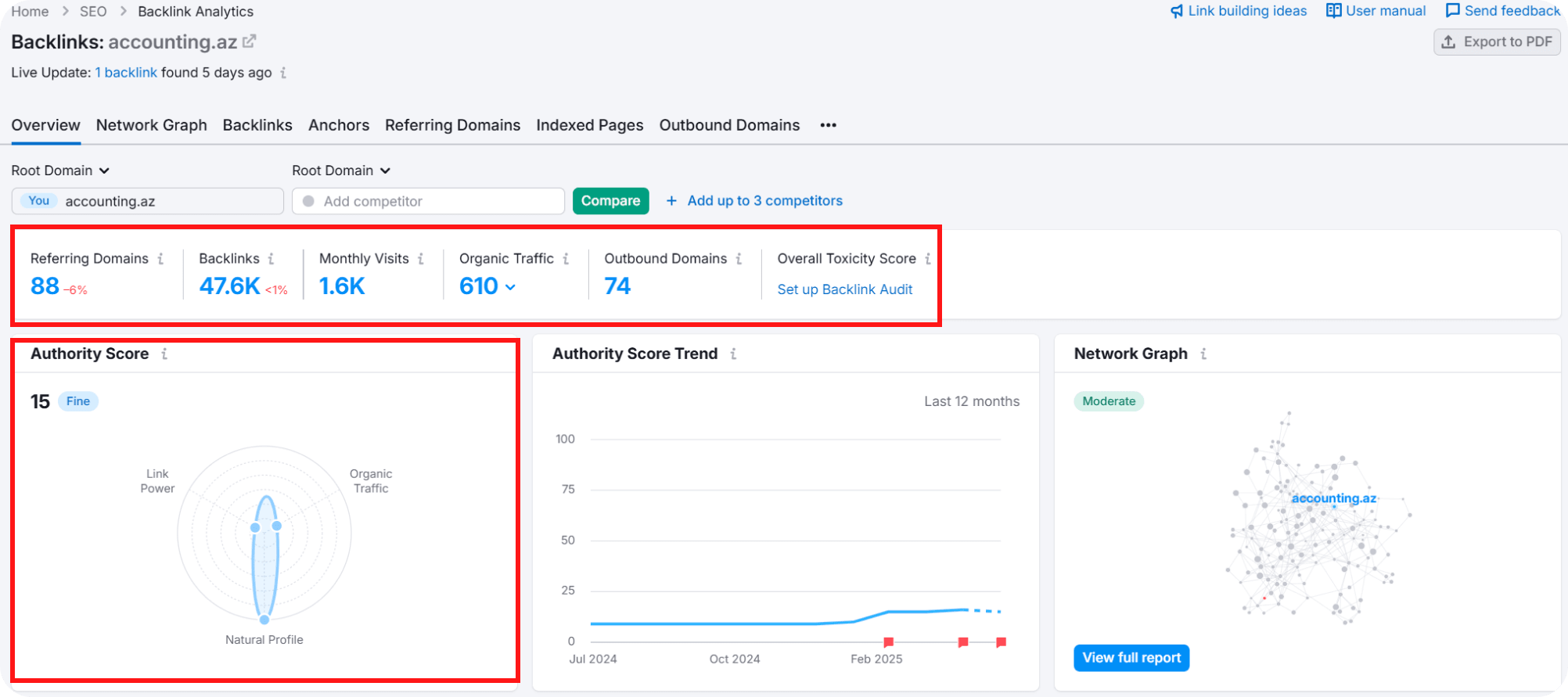Click Last 12 months label
1568x697 pixels.
point(972,401)
